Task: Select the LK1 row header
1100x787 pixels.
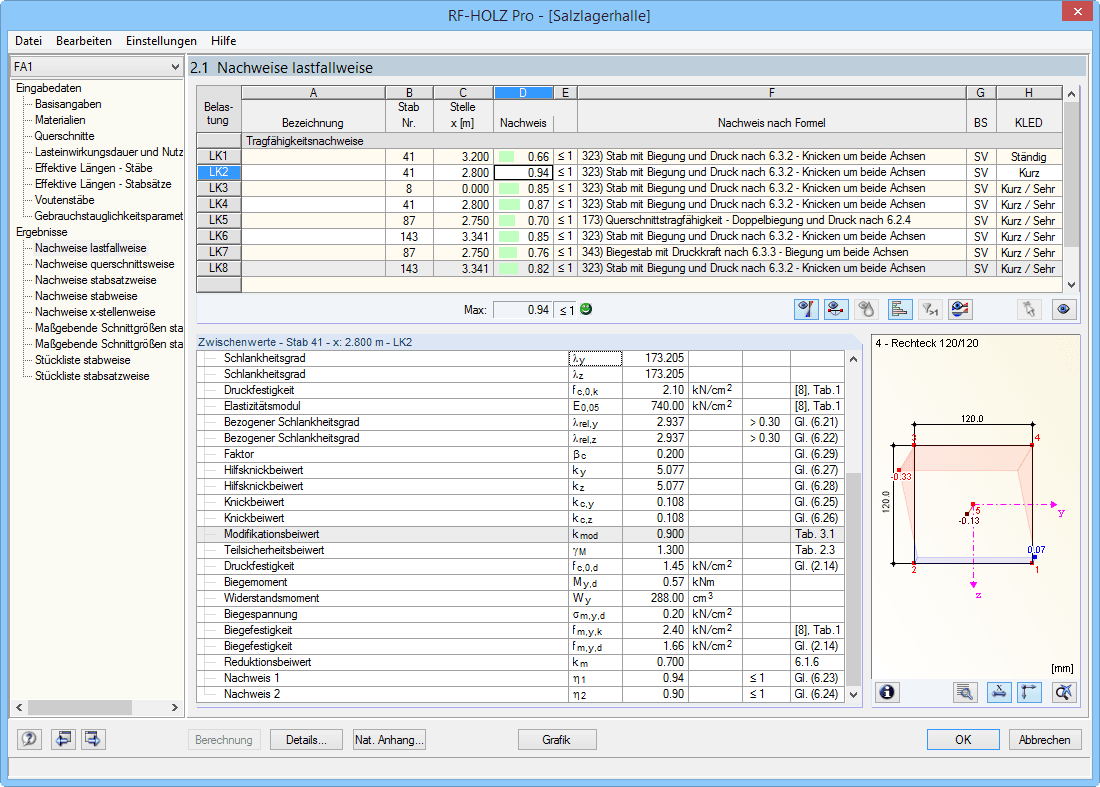Action: pyautogui.click(x=219, y=156)
